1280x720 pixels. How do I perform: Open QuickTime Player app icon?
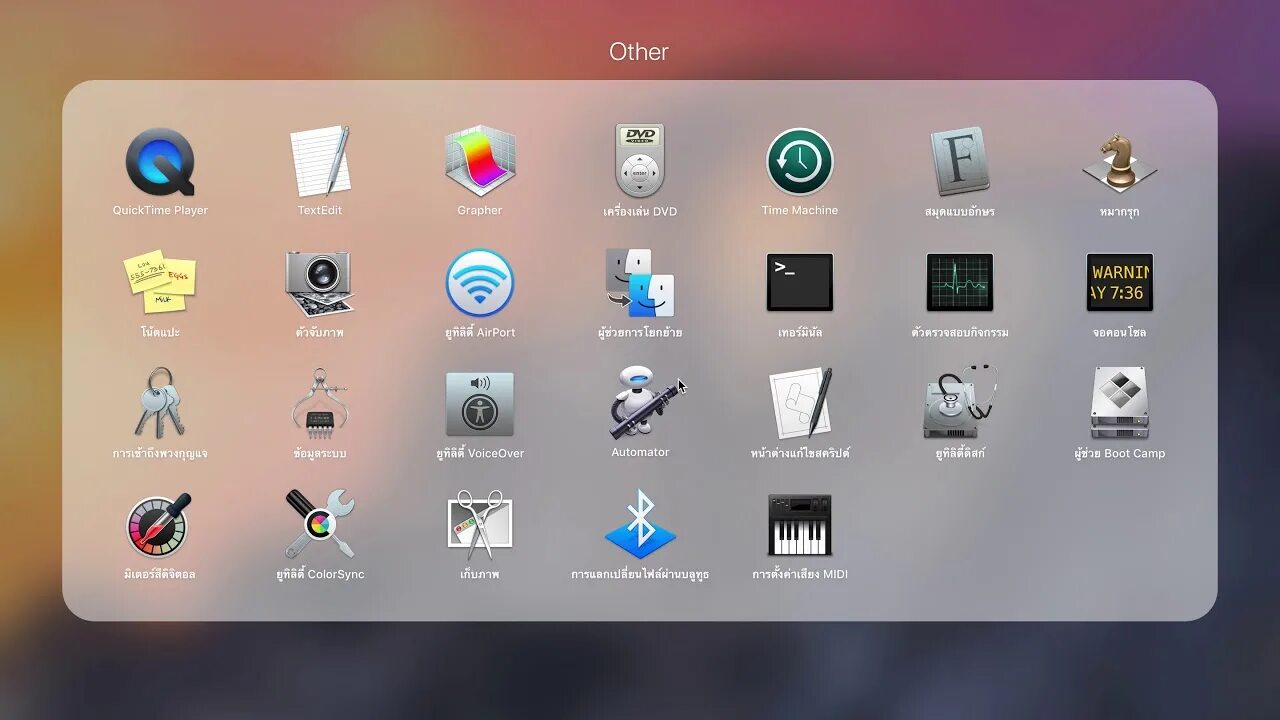point(160,161)
